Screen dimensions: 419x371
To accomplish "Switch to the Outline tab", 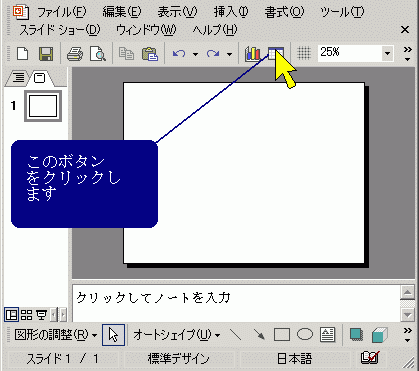I will point(19,78).
